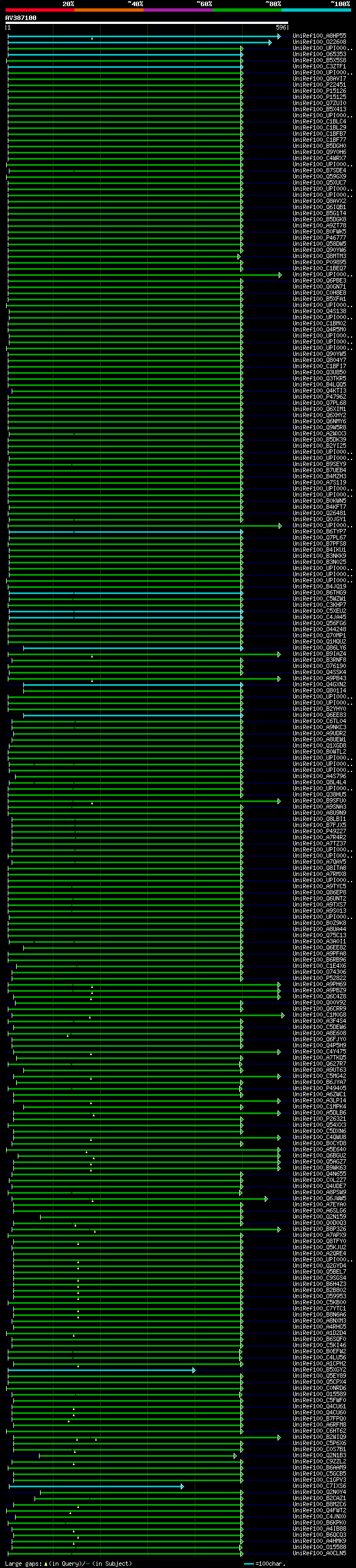The height and width of the screenshot is (1568, 356).
Task: Select hit UniRef100_A9ZT78
Action: [x=319, y=226]
